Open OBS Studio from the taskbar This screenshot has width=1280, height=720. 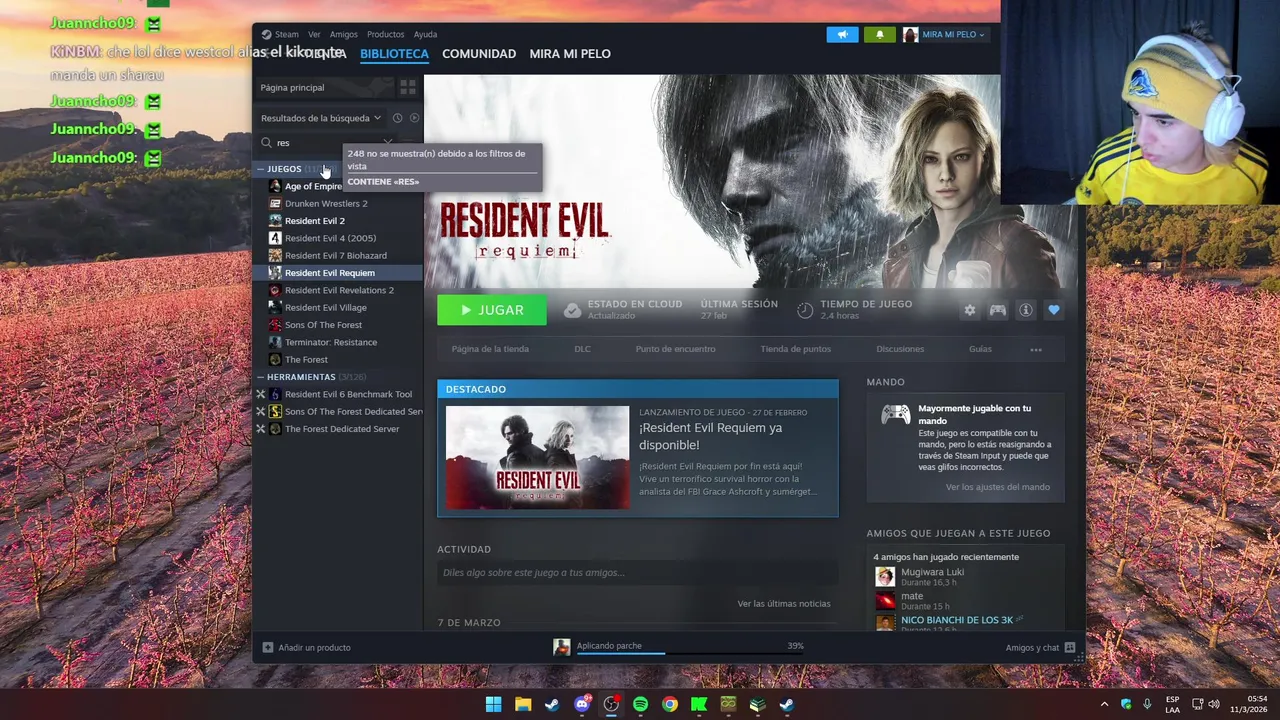[x=611, y=704]
